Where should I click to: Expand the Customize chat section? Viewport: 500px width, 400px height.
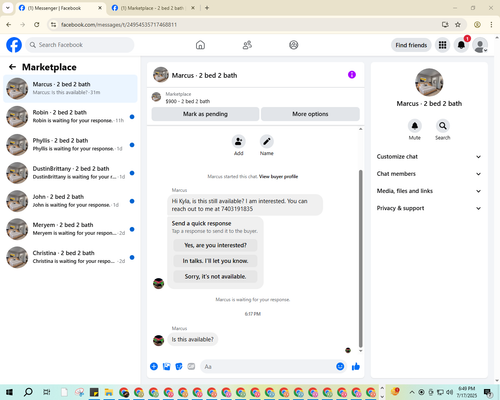point(429,157)
